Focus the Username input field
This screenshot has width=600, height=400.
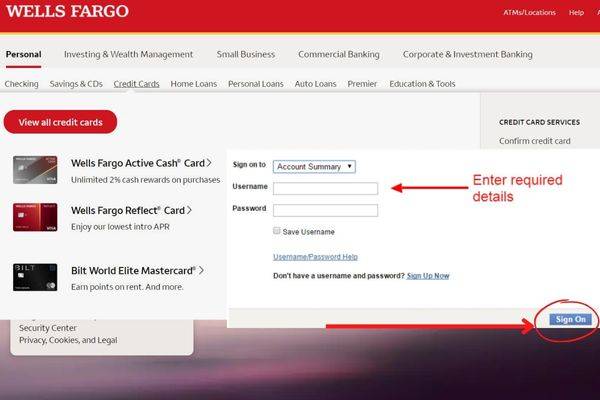[x=325, y=188]
